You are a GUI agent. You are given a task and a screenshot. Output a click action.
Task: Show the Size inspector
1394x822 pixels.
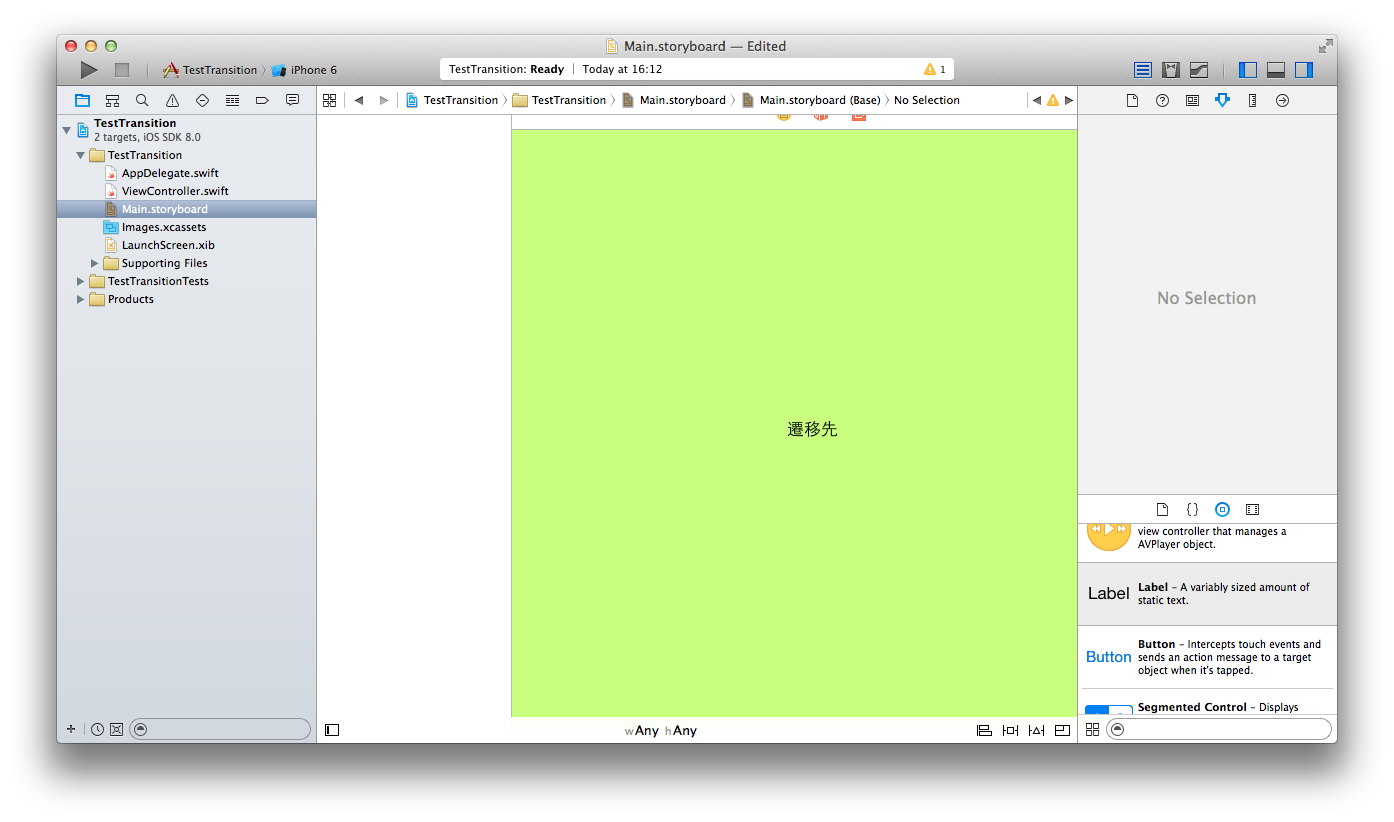point(1252,100)
